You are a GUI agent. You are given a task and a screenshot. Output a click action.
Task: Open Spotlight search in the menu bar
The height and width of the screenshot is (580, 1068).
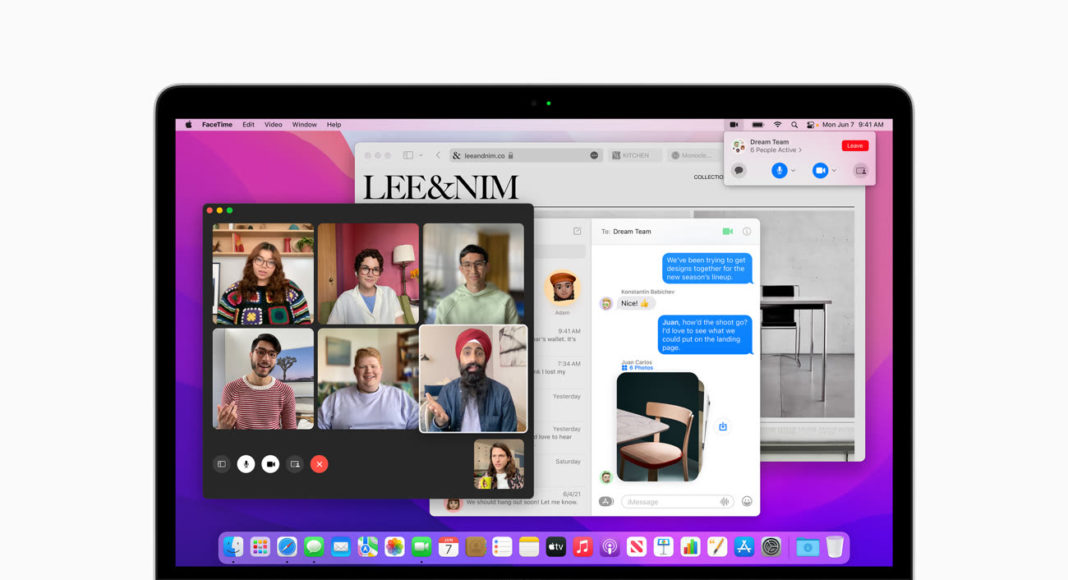[794, 125]
